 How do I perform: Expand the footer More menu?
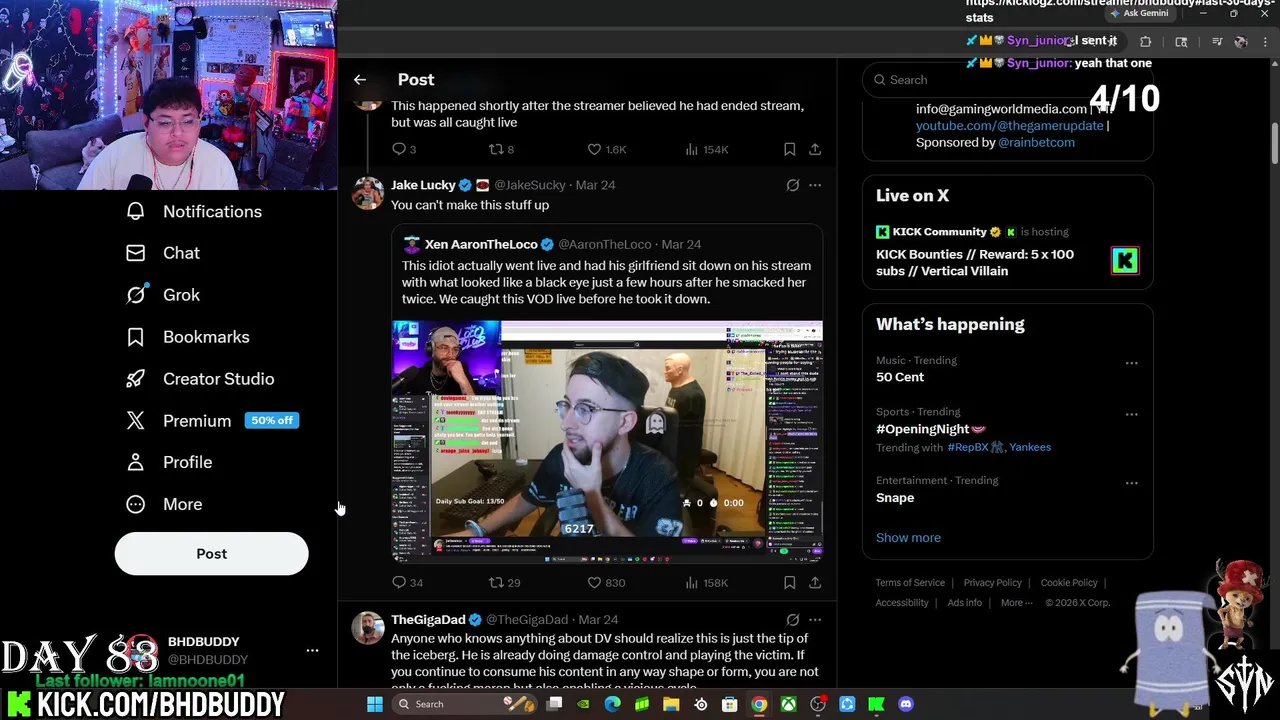(x=1017, y=603)
